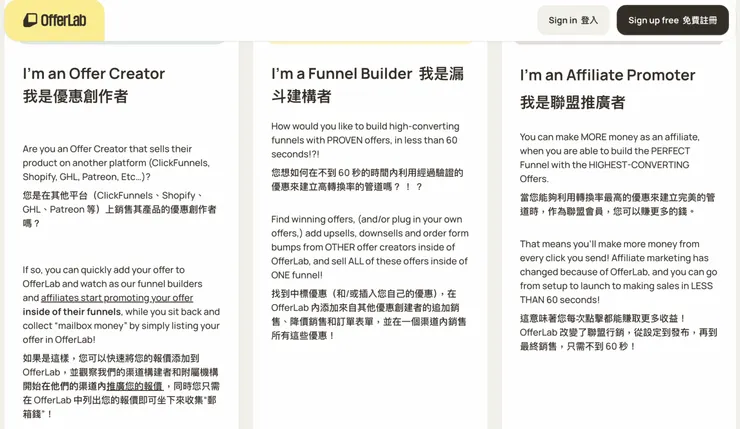The width and height of the screenshot is (740, 429).
Task: Select the 我是優惠創作者 heading
Action: 76,96
